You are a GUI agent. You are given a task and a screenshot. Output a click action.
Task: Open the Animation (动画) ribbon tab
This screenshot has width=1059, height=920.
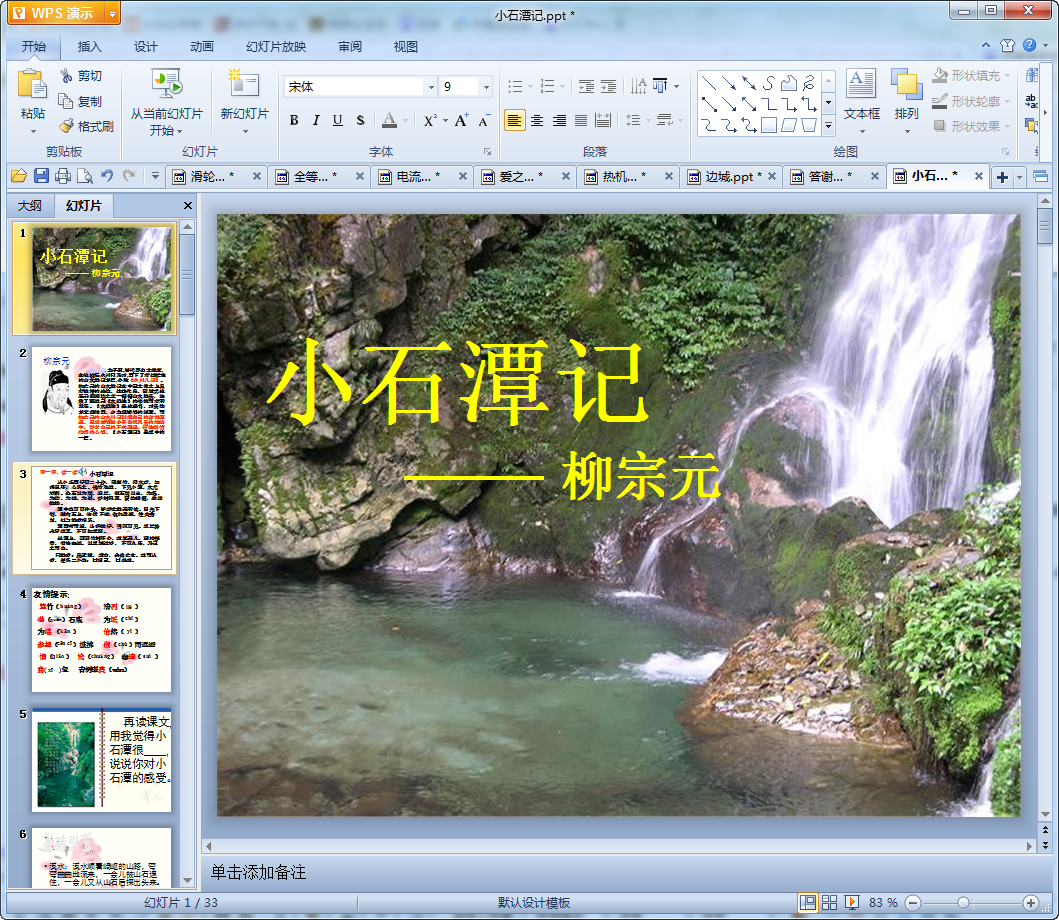202,47
